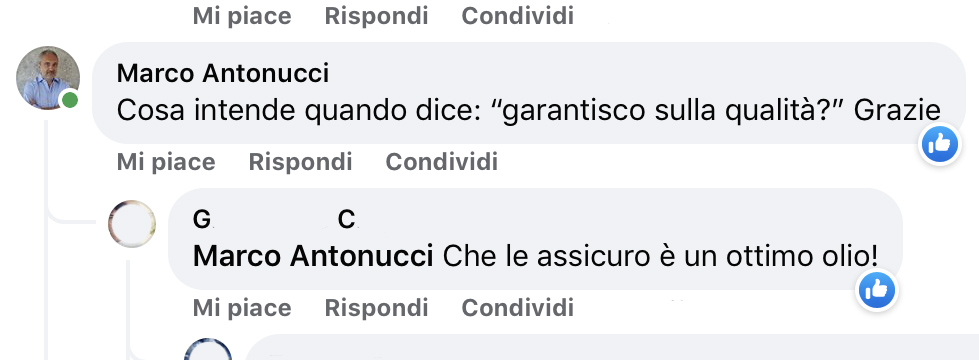Screen dimensions: 979x360
Task: Click Rispondi under the 'ottimo olio' reply
Action: (x=376, y=308)
